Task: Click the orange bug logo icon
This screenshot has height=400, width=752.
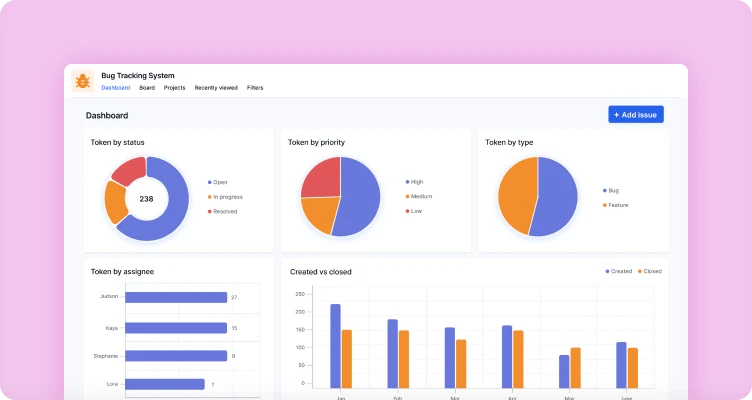Action: tap(82, 81)
